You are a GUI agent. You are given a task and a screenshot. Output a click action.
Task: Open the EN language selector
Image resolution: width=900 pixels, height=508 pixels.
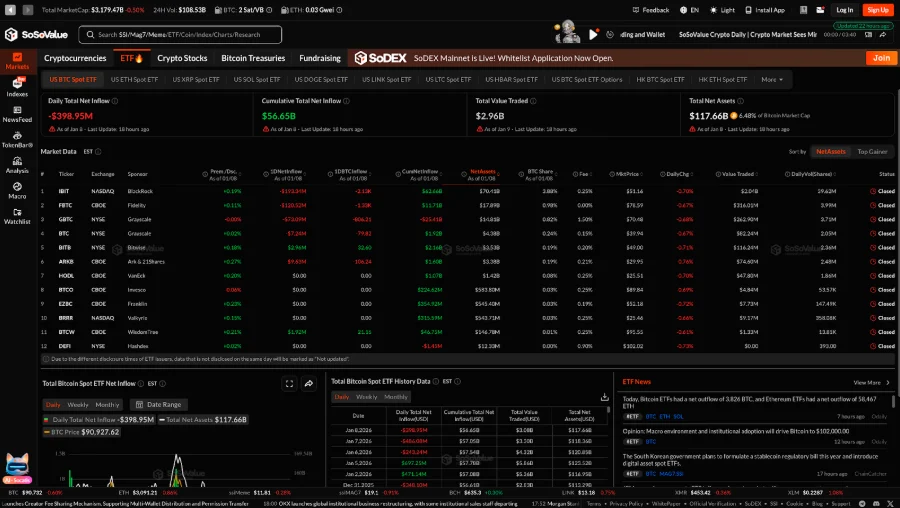[x=688, y=10]
